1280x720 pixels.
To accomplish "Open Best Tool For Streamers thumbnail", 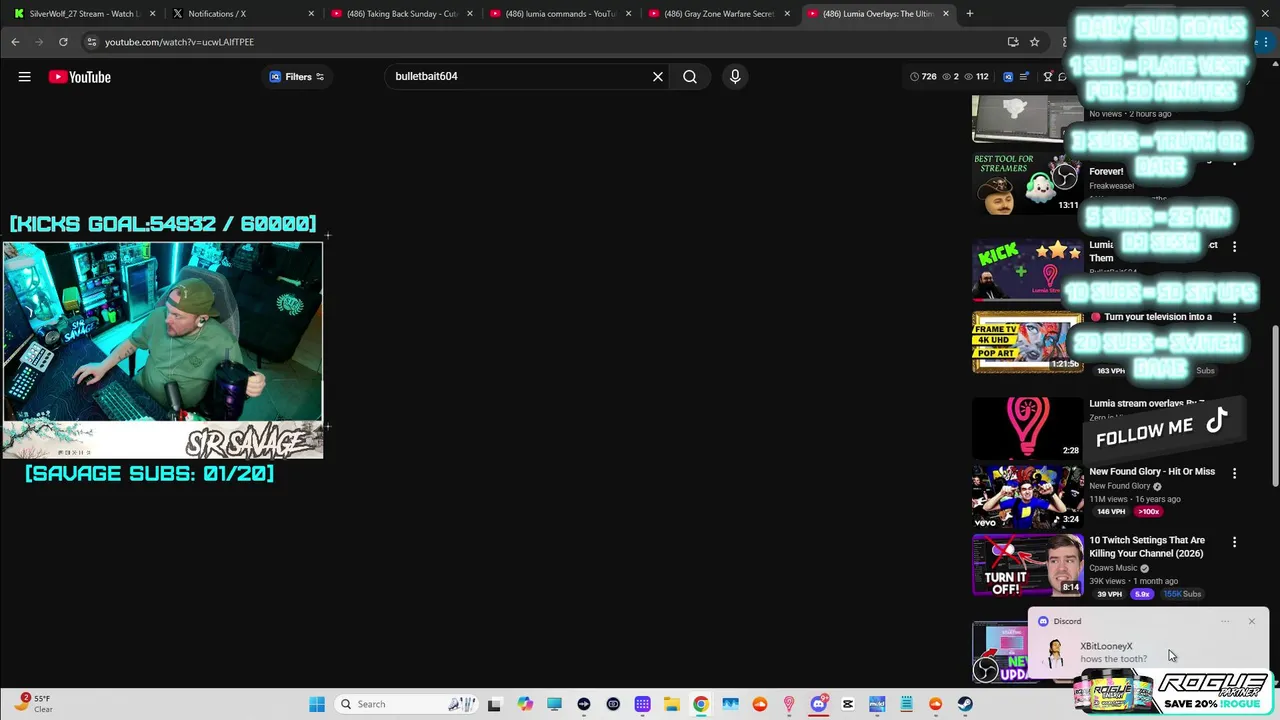I will click(x=1028, y=183).
